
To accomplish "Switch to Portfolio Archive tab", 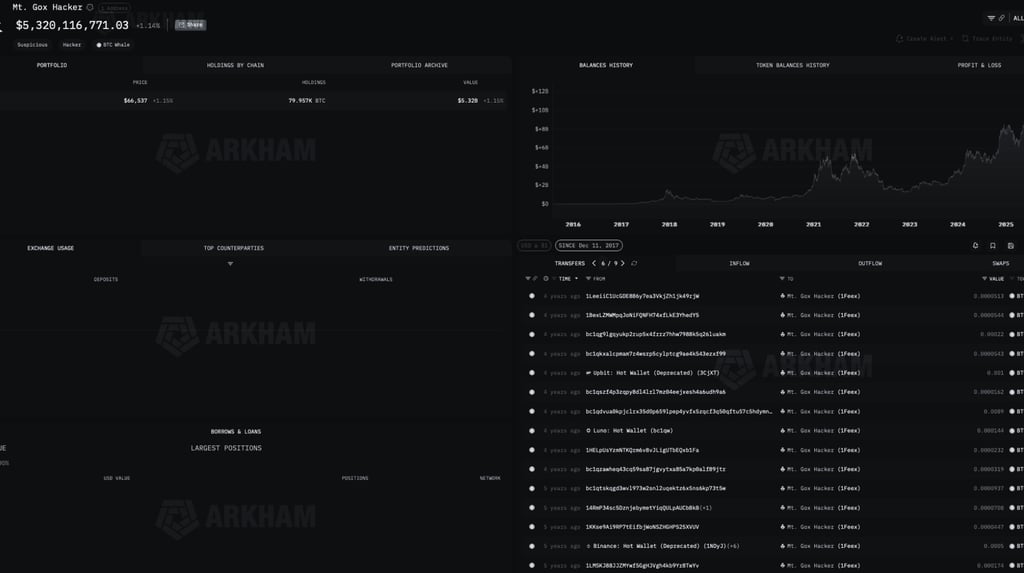I will coord(419,65).
